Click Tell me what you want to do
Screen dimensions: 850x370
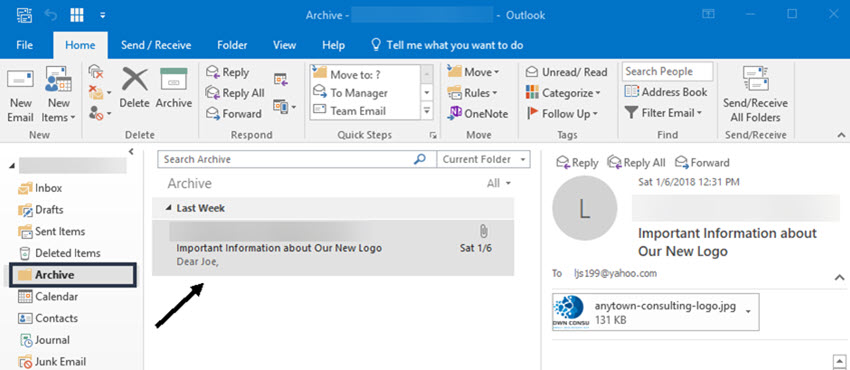click(447, 46)
